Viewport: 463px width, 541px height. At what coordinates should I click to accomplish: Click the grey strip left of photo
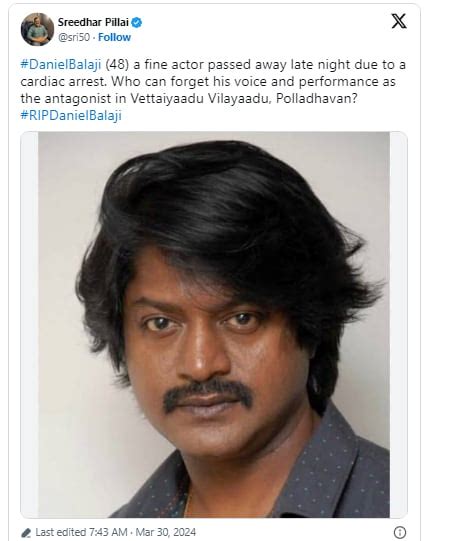[29, 324]
